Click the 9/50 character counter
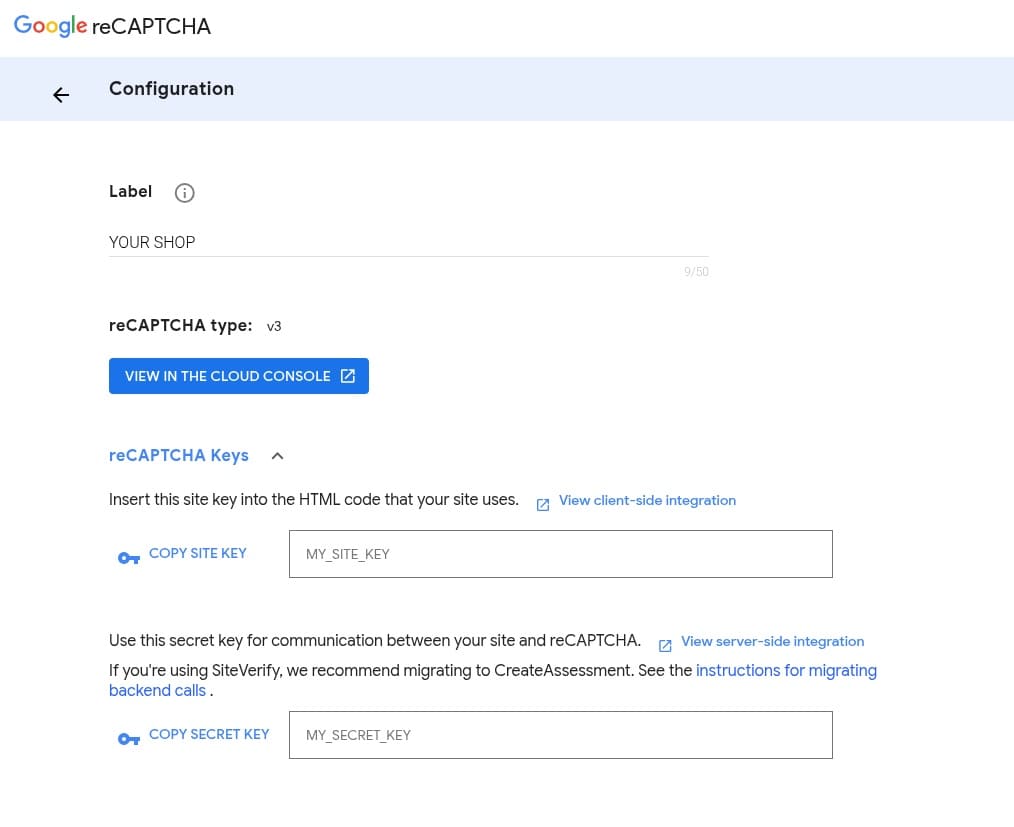 [x=696, y=272]
